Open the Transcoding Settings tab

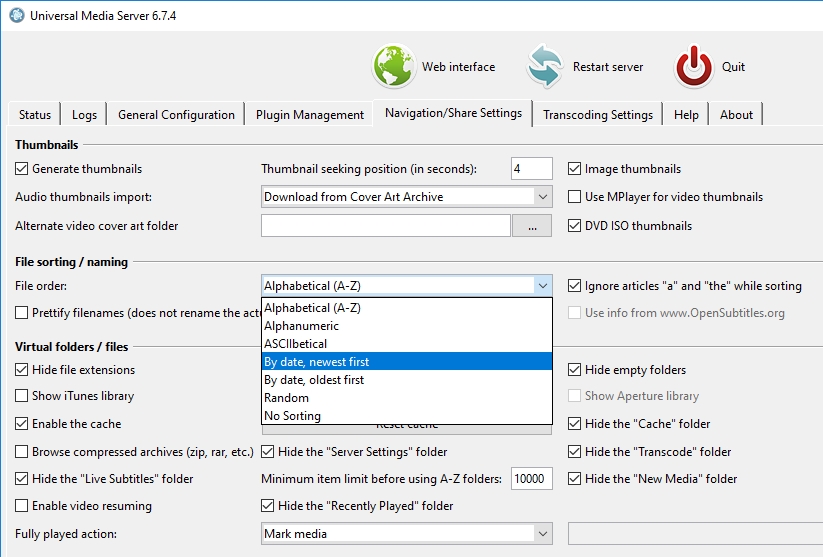click(x=598, y=114)
